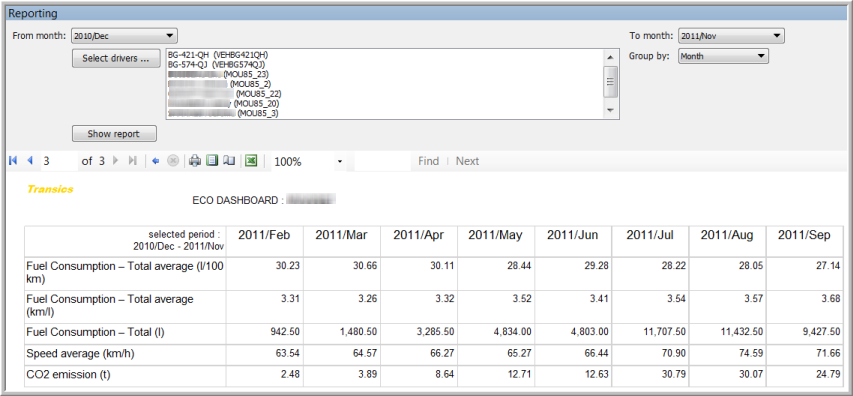
Task: Print the report with the printer icon
Action: click(195, 161)
